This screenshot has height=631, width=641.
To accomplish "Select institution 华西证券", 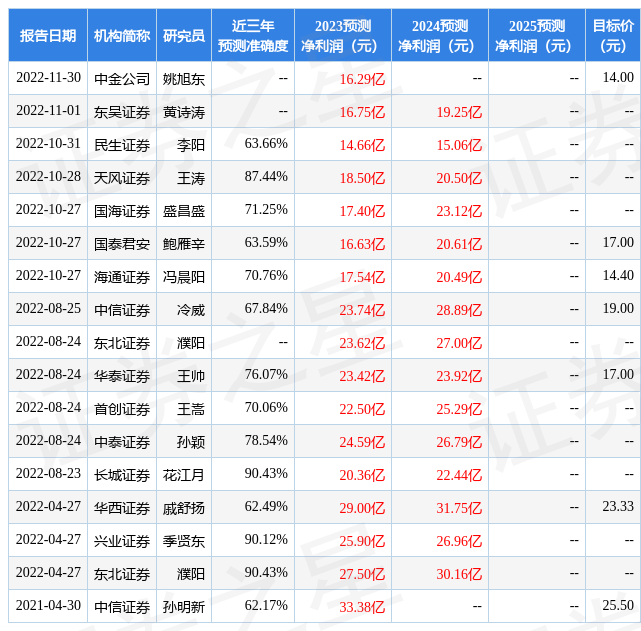I will [122, 509].
